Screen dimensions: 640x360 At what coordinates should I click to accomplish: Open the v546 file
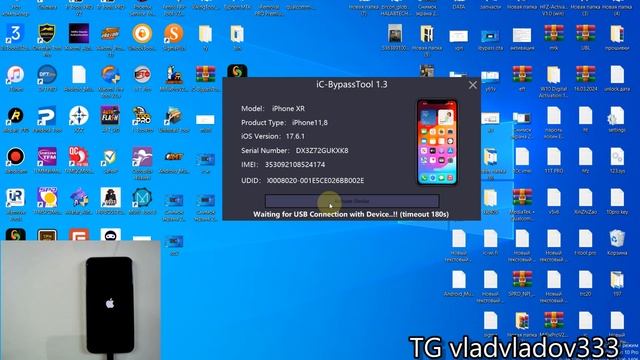554,198
